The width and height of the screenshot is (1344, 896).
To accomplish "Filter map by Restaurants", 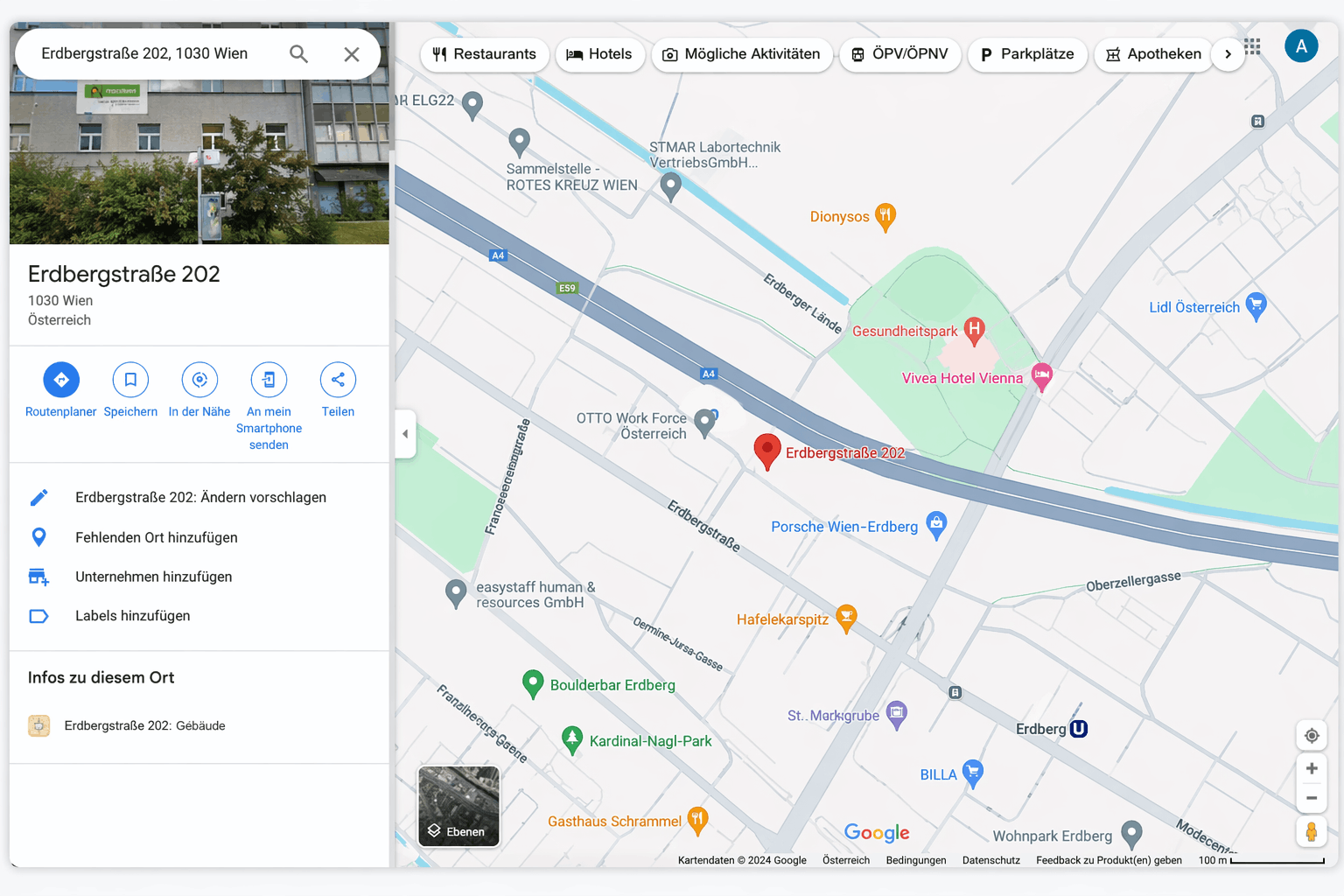I will click(x=485, y=54).
